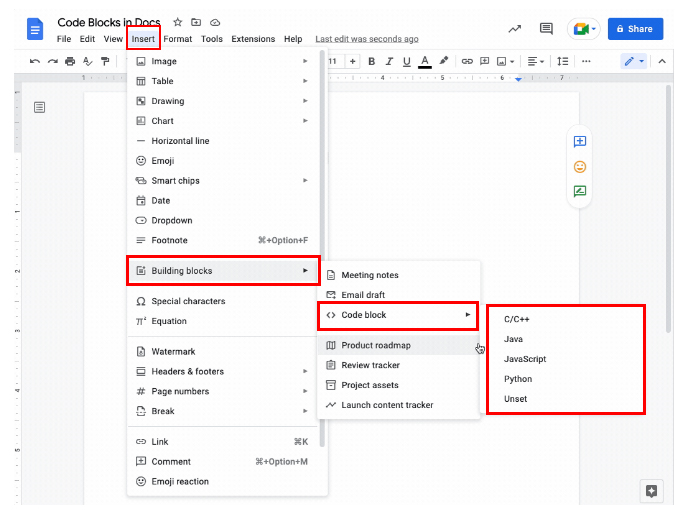The width and height of the screenshot is (677, 510).
Task: Insert a Dropdown
Action: pyautogui.click(x=223, y=220)
